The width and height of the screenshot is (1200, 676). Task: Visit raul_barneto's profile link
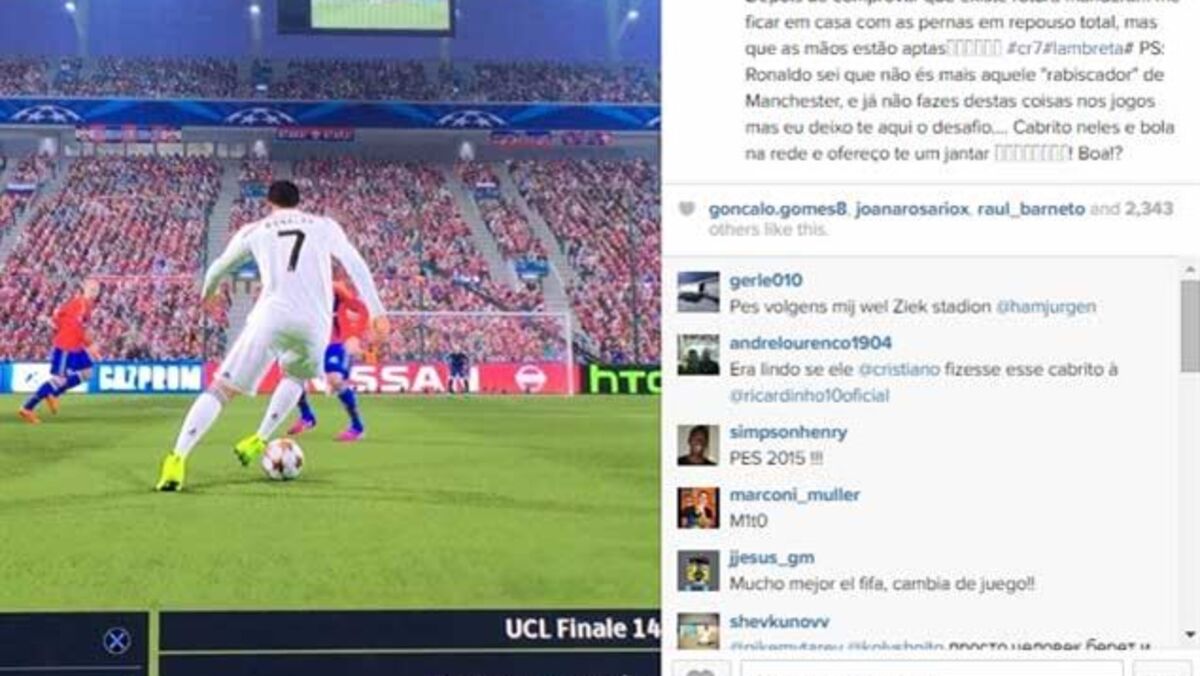click(x=1031, y=209)
